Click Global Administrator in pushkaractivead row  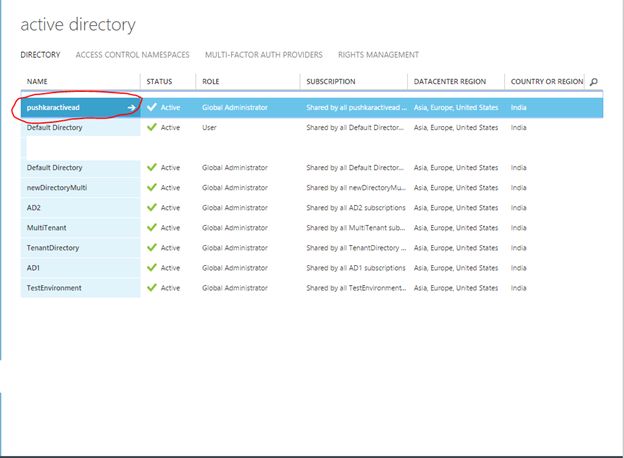pyautogui.click(x=235, y=107)
